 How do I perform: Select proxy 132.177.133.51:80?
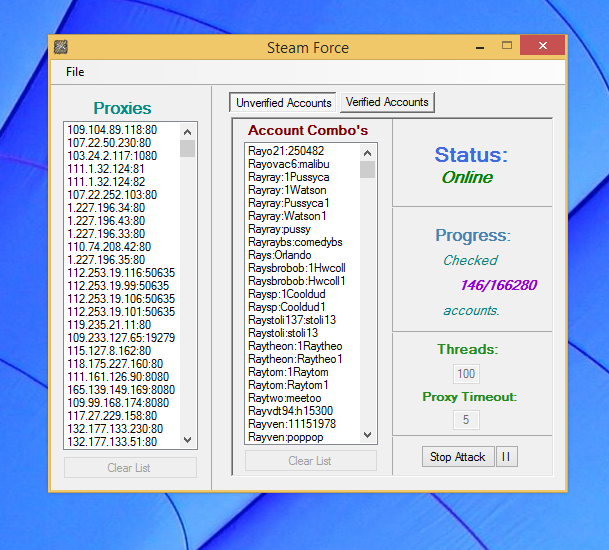pyautogui.click(x=112, y=442)
